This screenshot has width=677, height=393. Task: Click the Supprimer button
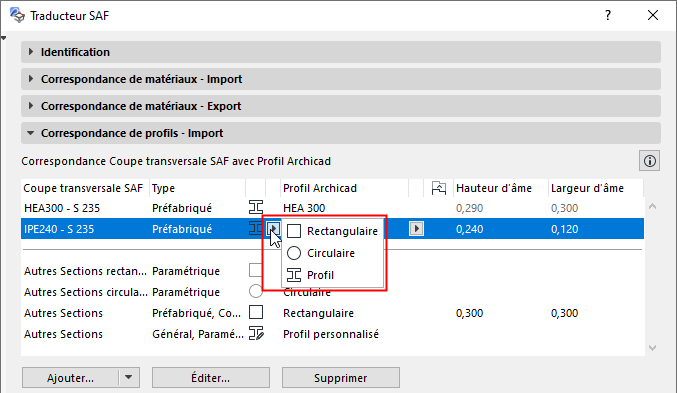(341, 378)
